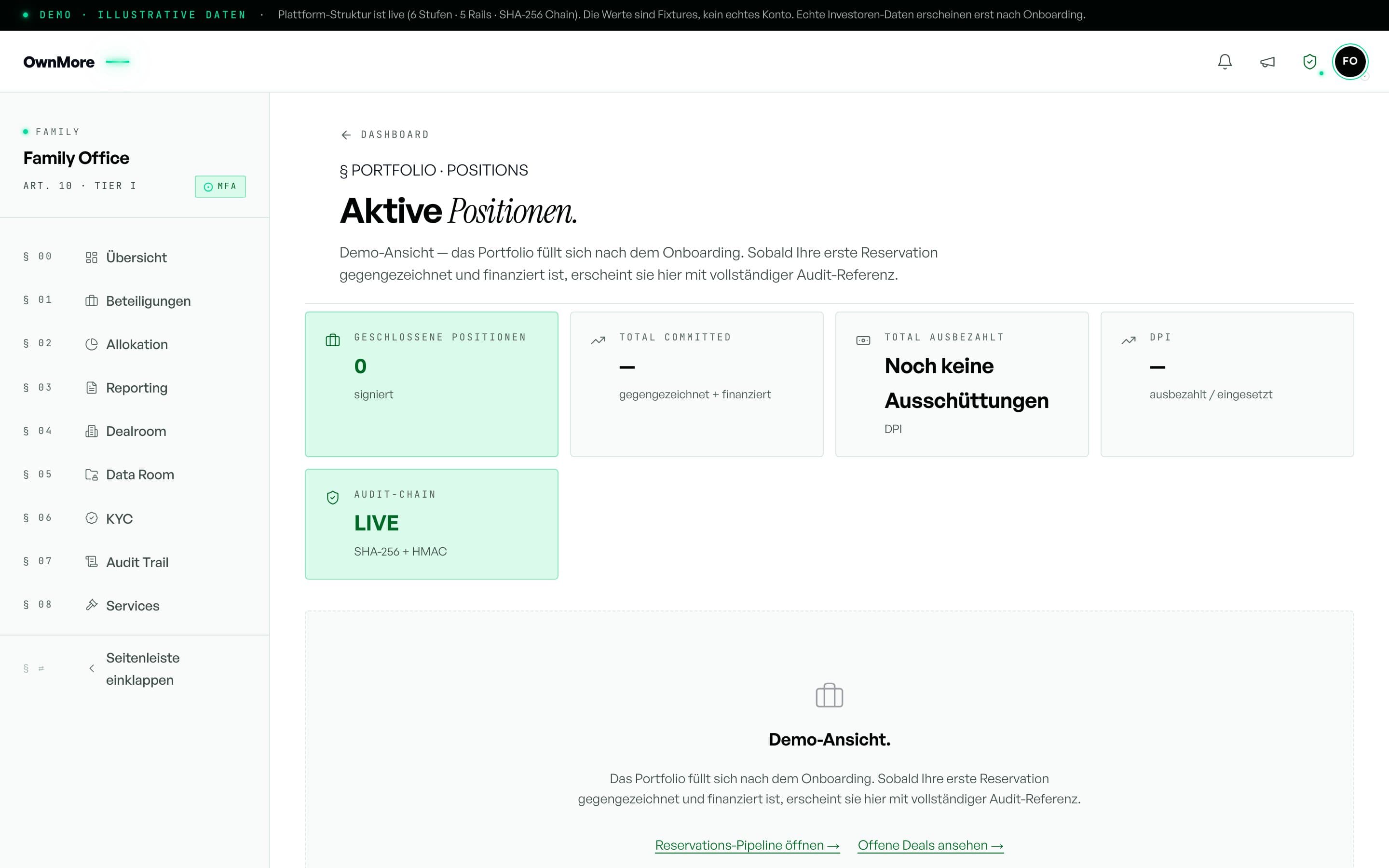Click 'gegengezeichnet + finanziert' caption
Screen dimensions: 1389x868
(x=694, y=394)
